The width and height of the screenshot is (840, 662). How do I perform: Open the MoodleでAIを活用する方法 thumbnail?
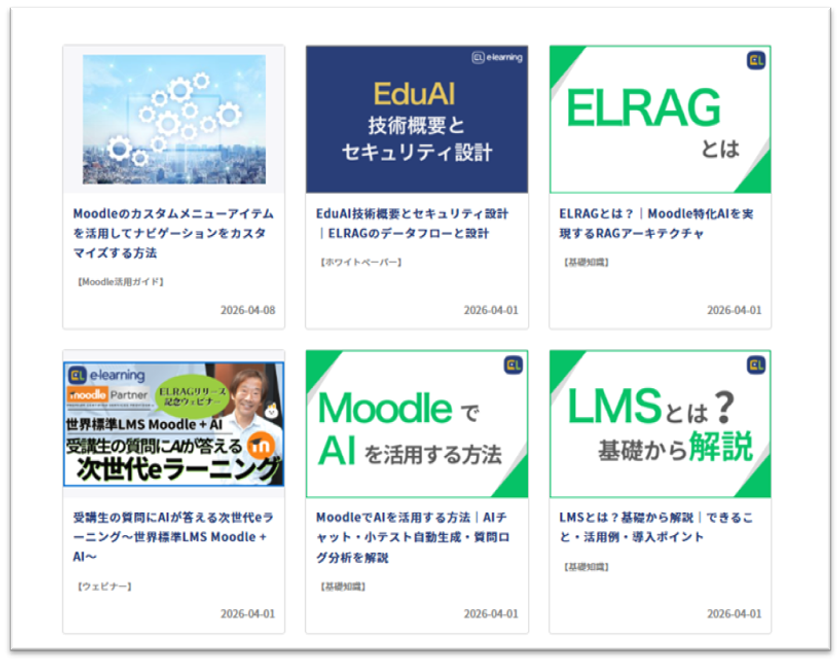417,424
